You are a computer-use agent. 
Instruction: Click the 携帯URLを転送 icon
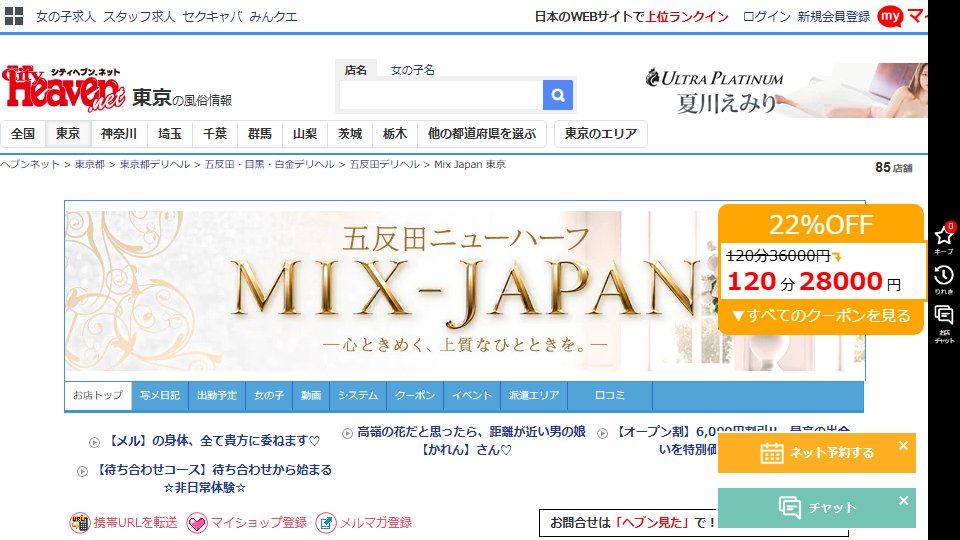pos(80,523)
